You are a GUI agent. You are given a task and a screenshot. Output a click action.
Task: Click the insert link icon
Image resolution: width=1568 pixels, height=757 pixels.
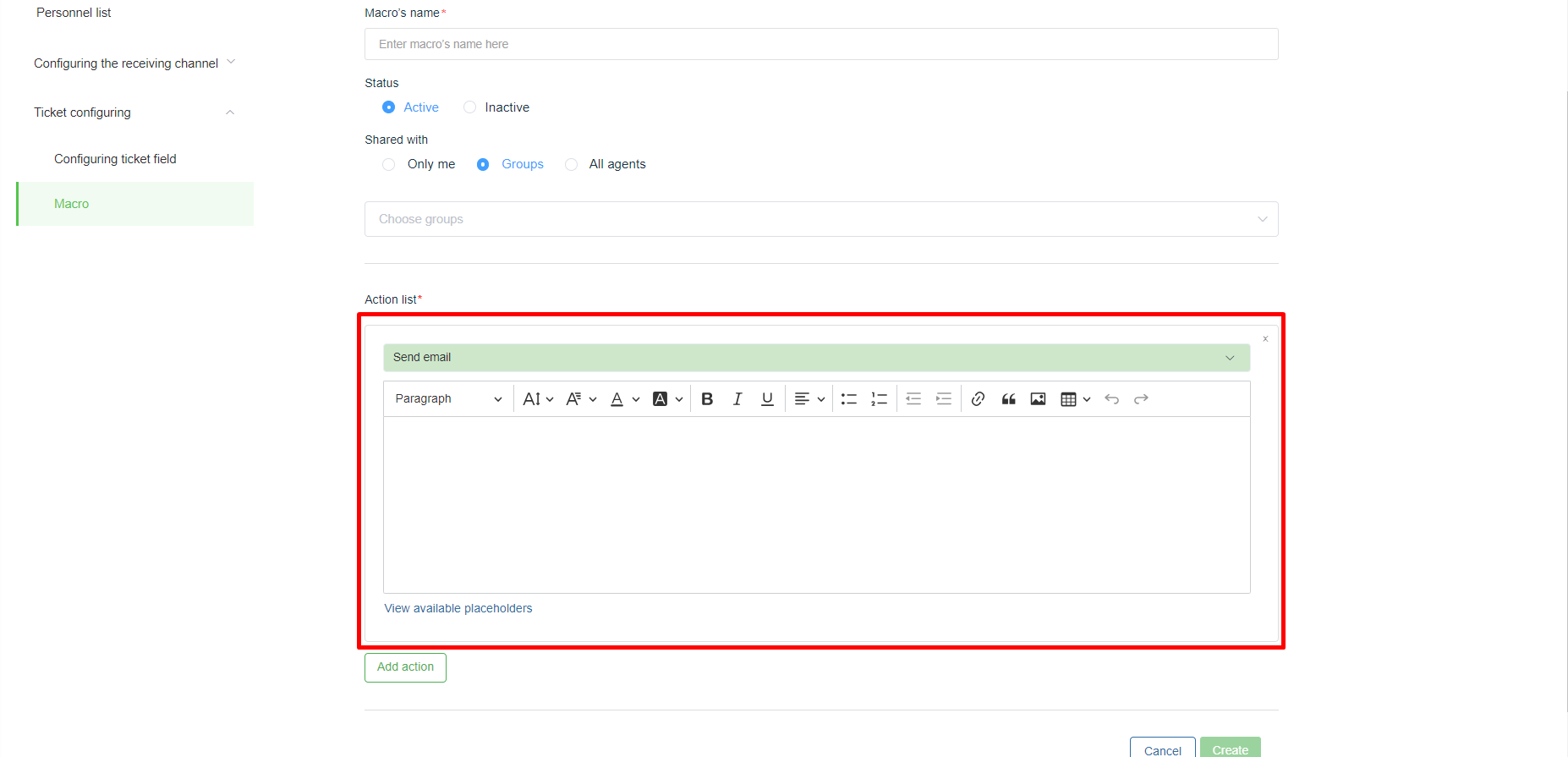[x=978, y=399]
